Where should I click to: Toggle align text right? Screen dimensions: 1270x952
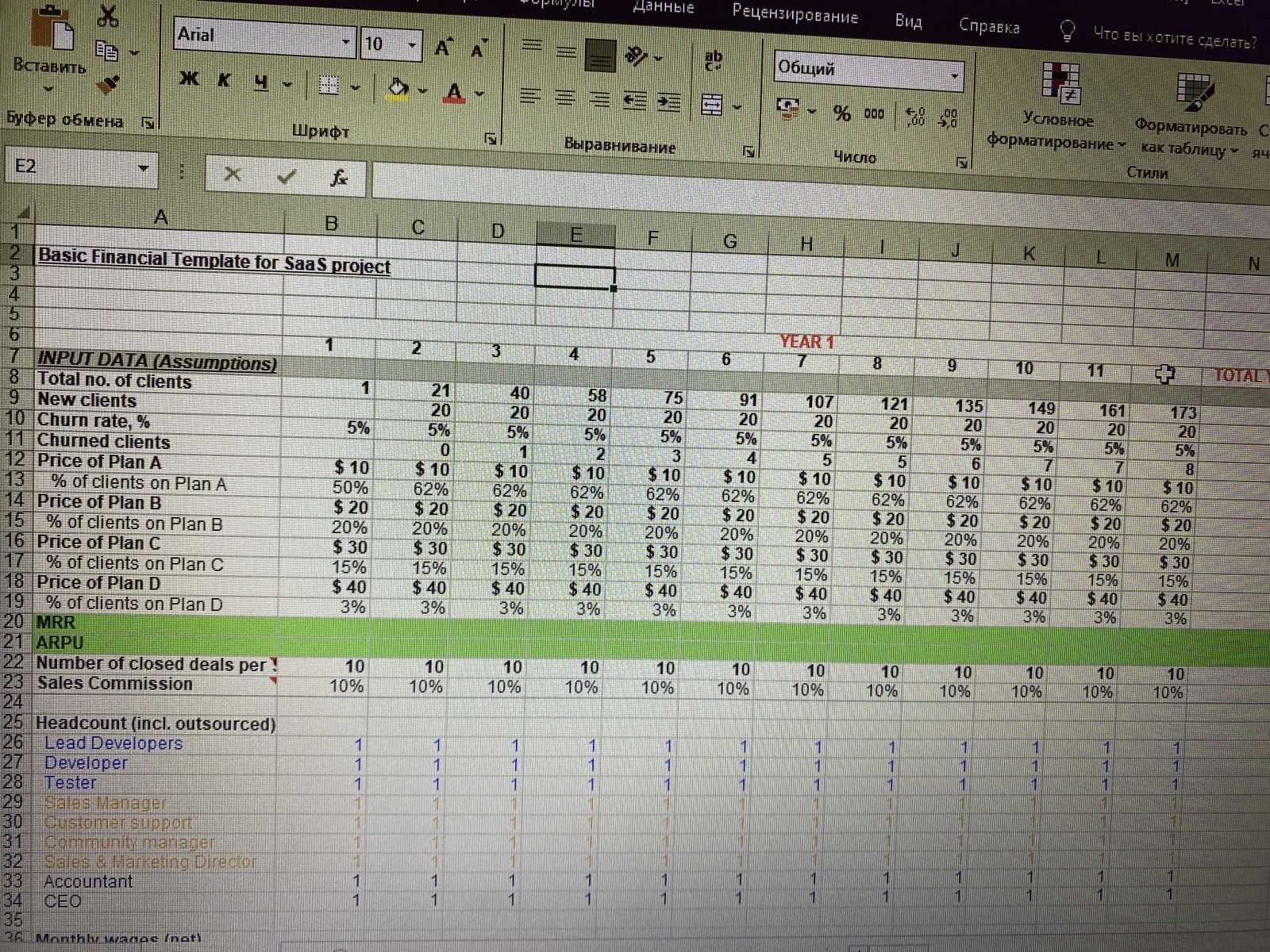coord(601,100)
